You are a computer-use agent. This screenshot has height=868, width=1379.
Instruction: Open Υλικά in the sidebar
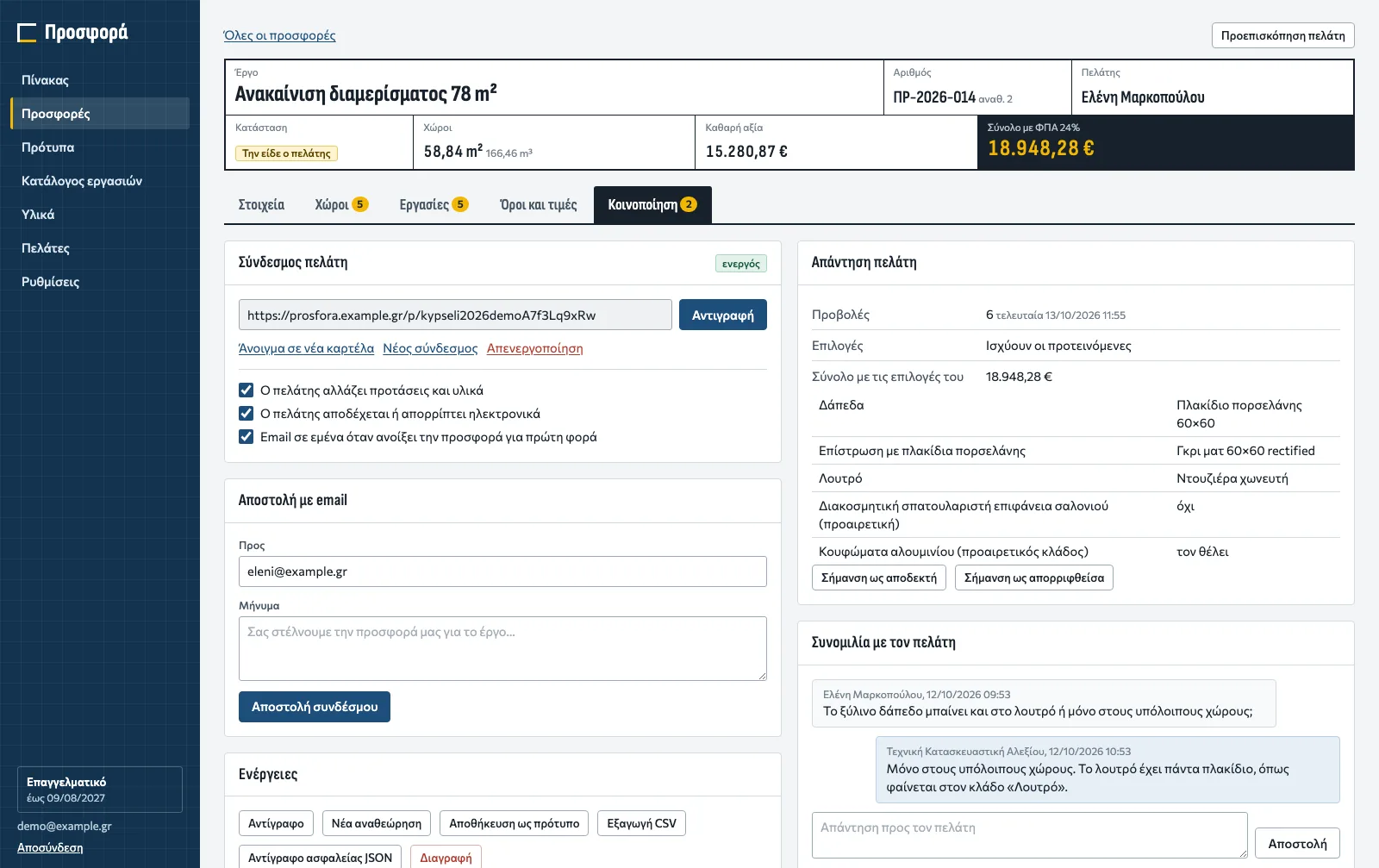pos(100,215)
